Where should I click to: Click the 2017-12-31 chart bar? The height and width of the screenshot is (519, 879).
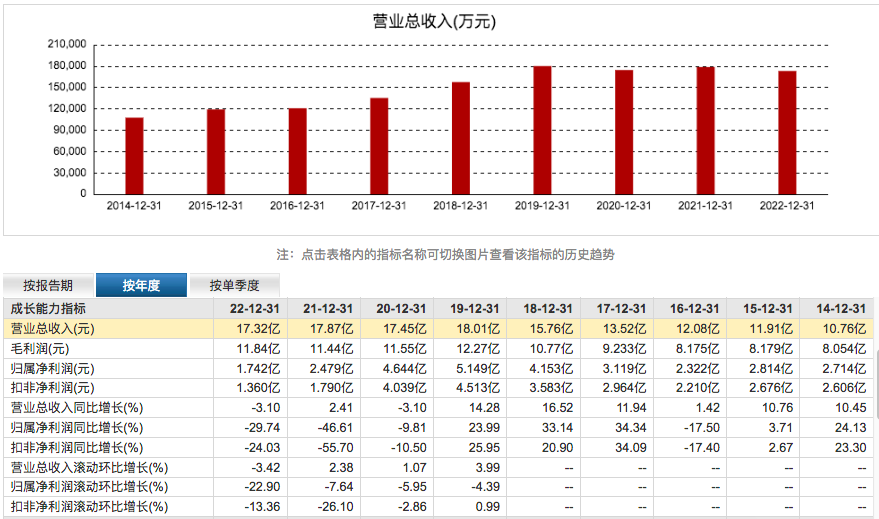pyautogui.click(x=379, y=146)
